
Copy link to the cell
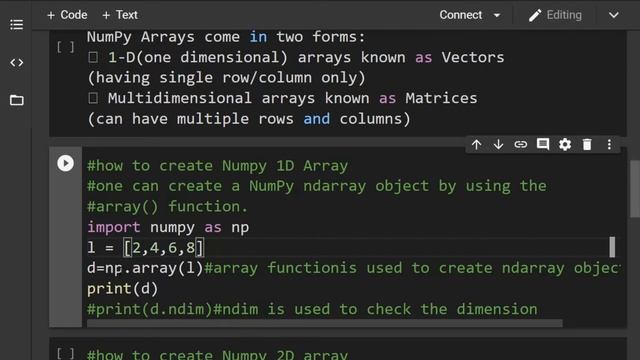(x=520, y=144)
